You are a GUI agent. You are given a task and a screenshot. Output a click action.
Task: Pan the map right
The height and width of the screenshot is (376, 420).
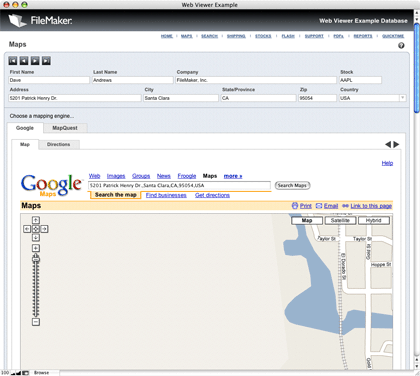coord(44,229)
